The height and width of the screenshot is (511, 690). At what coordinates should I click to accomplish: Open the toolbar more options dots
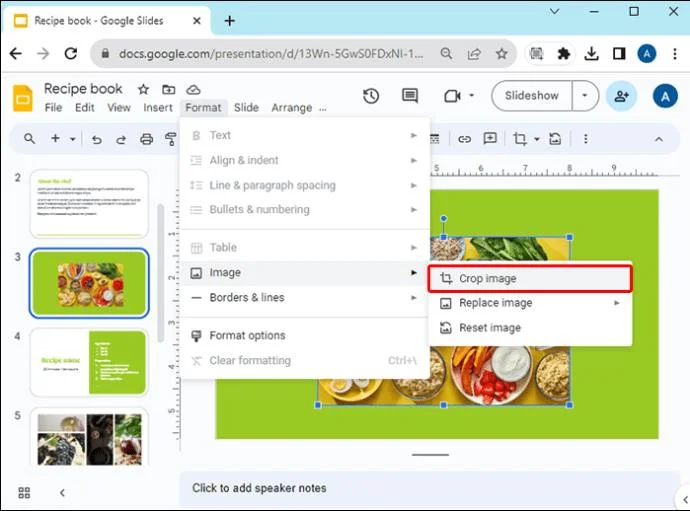pyautogui.click(x=585, y=139)
